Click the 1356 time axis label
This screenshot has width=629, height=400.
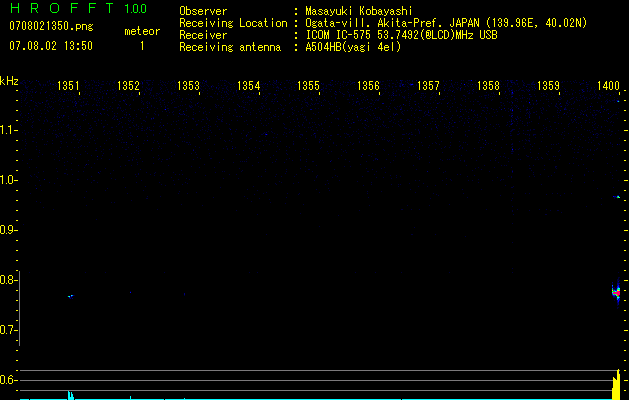(368, 86)
